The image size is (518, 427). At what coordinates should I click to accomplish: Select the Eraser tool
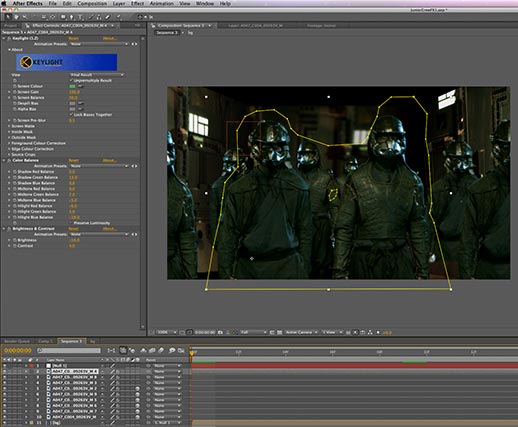pos(107,17)
